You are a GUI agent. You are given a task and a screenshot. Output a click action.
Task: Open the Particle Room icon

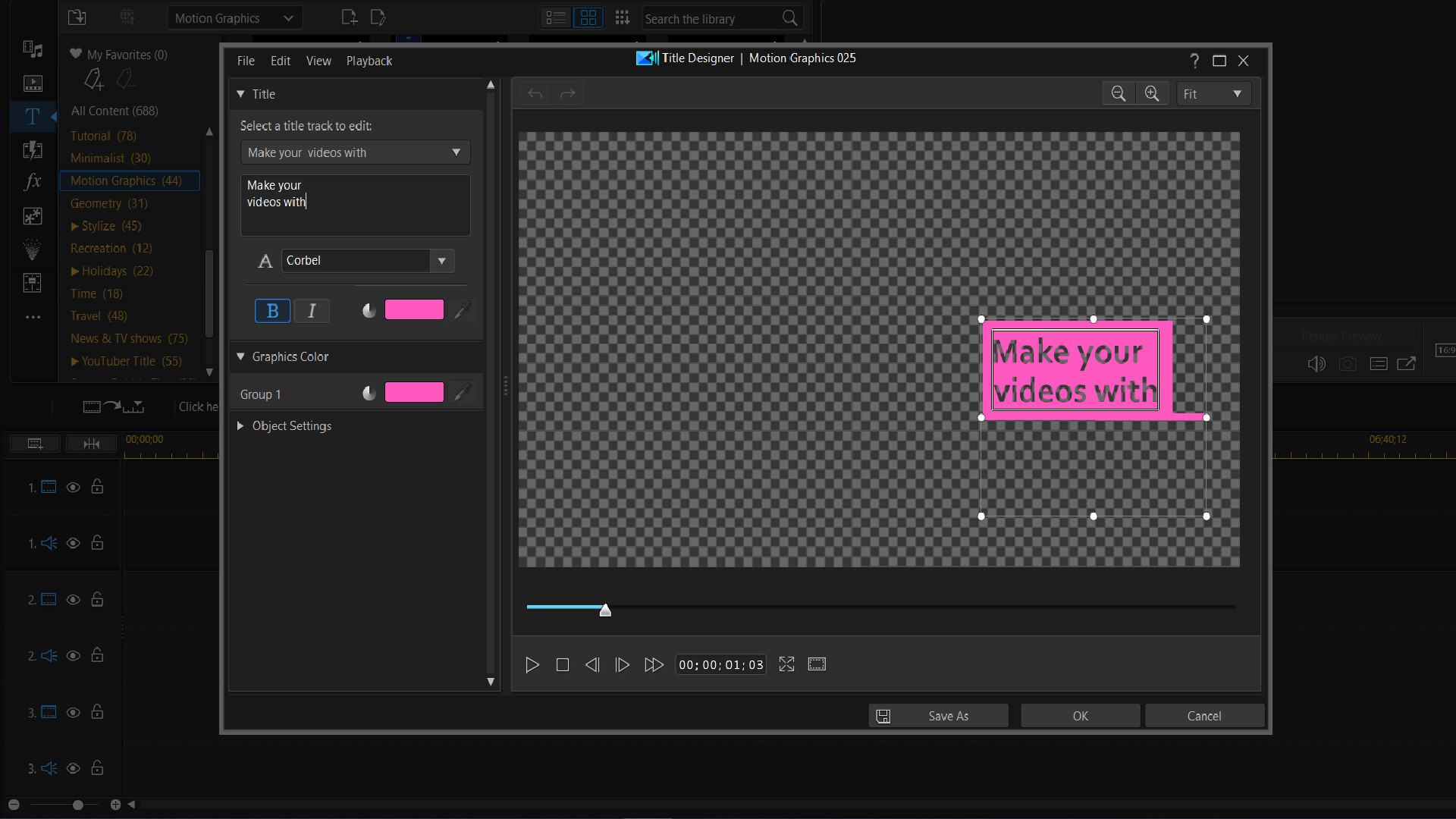[33, 249]
